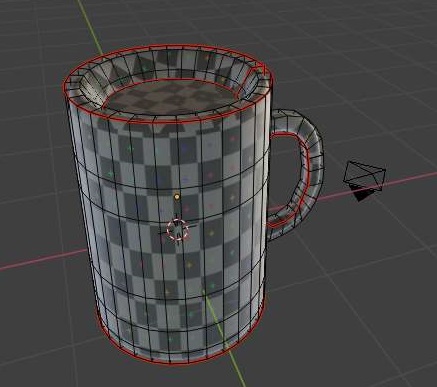Select the camera object beside the mug
This screenshot has width=437, height=387.
[x=364, y=180]
